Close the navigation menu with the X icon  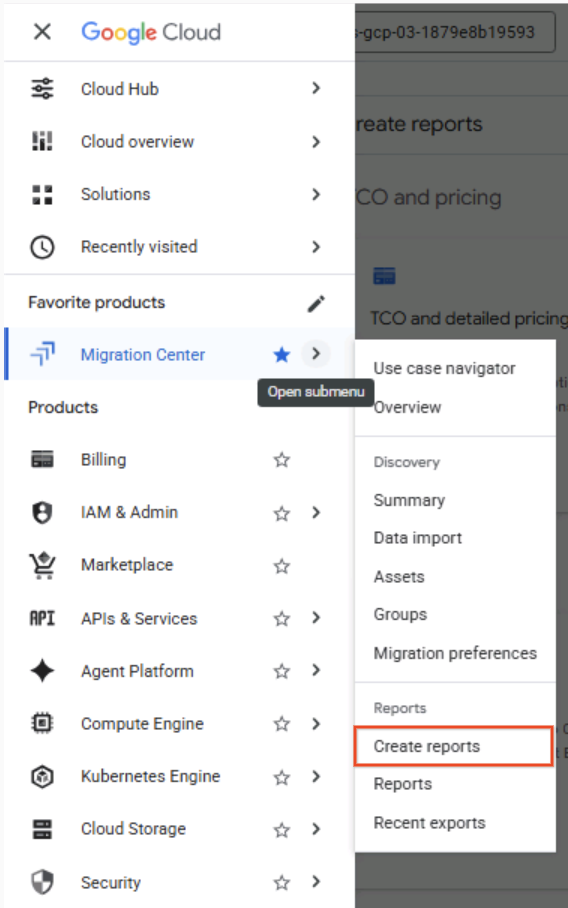point(42,31)
